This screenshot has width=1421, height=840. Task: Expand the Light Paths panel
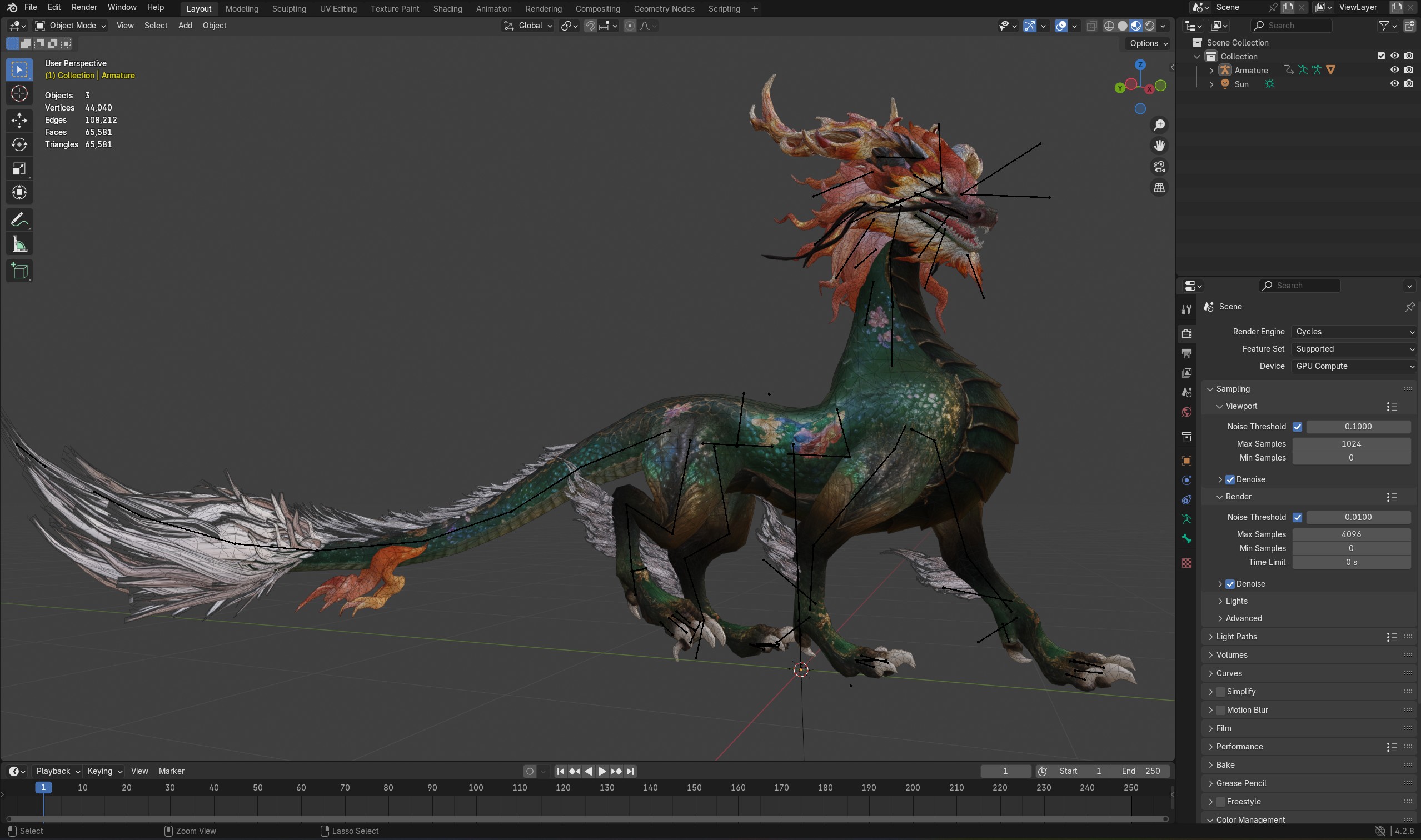(1236, 636)
